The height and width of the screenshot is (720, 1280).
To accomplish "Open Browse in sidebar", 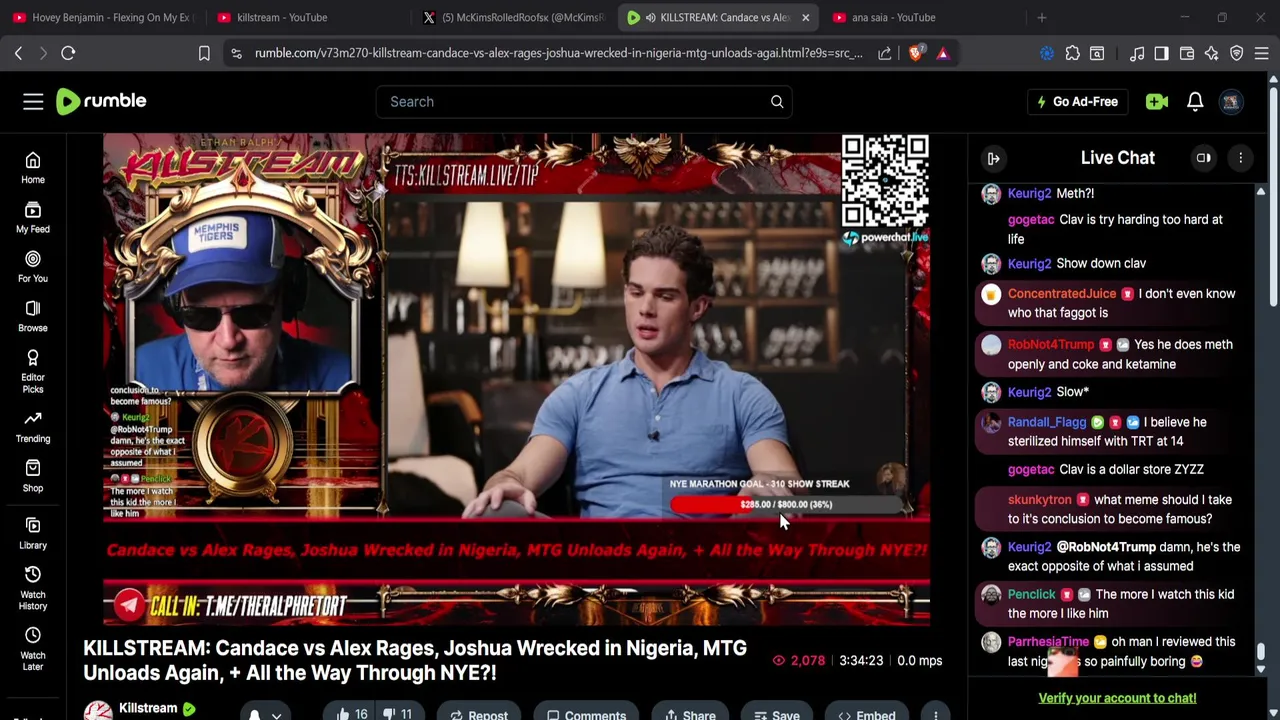I will pos(33,316).
